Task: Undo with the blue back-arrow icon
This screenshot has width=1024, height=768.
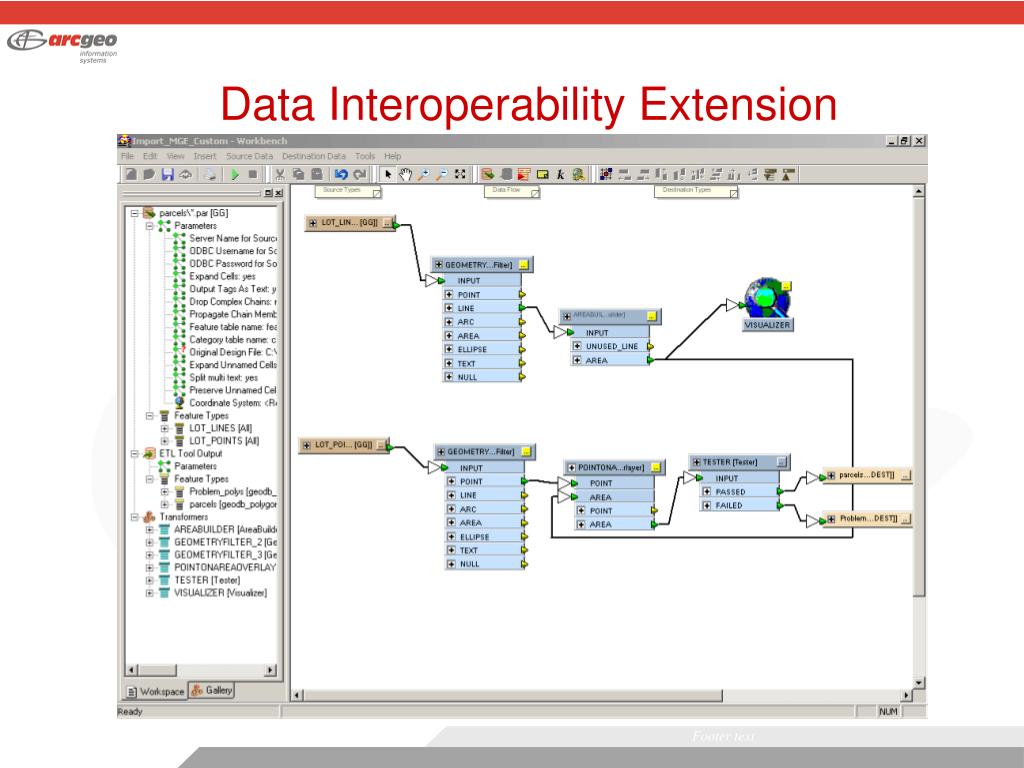Action: pyautogui.click(x=341, y=174)
